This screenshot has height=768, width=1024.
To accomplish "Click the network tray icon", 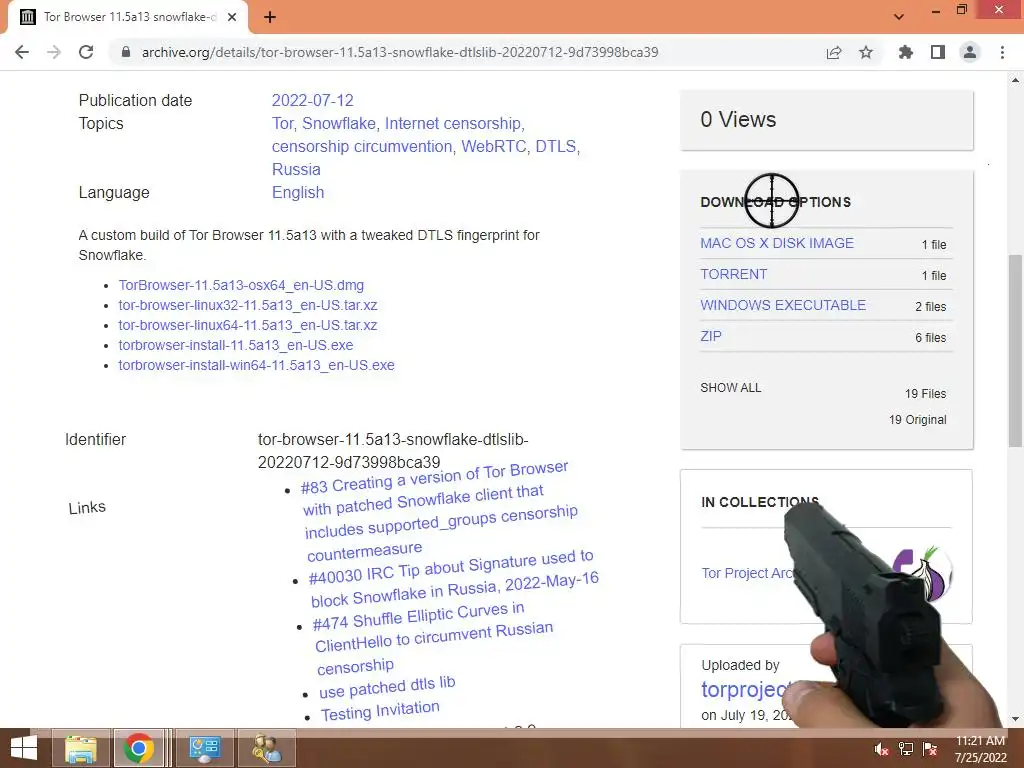I will (906, 749).
